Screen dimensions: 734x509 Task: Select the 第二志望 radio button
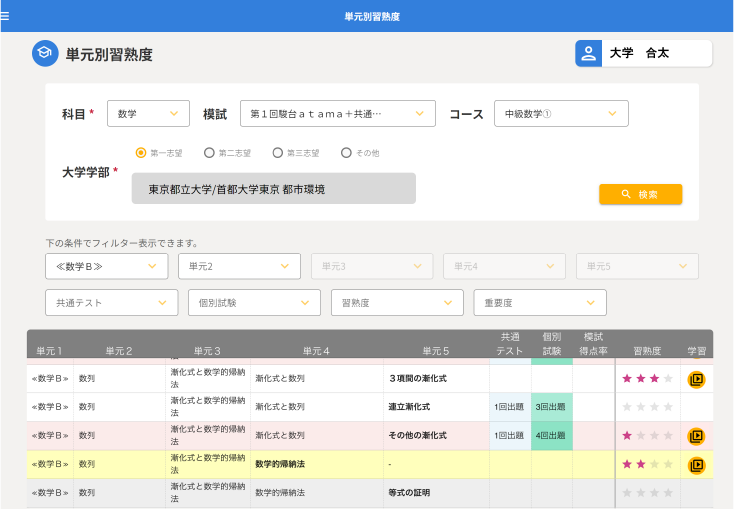209,153
